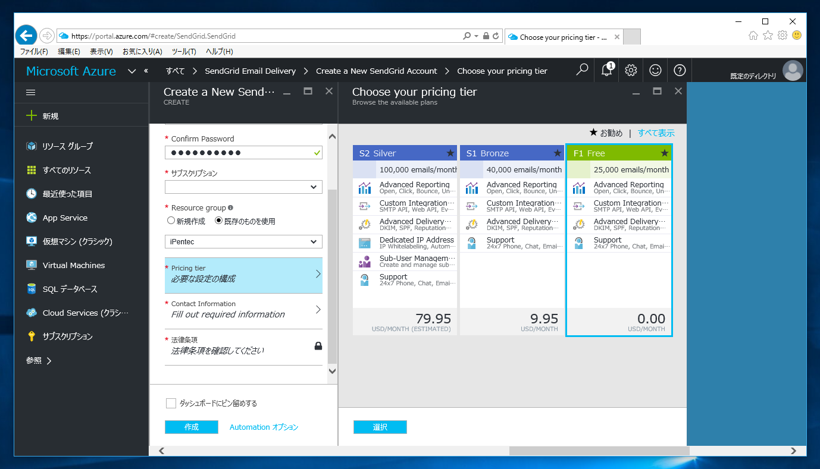Image resolution: width=820 pixels, height=469 pixels.
Task: Expand the Azure directory chevron next to logo
Action: 132,71
